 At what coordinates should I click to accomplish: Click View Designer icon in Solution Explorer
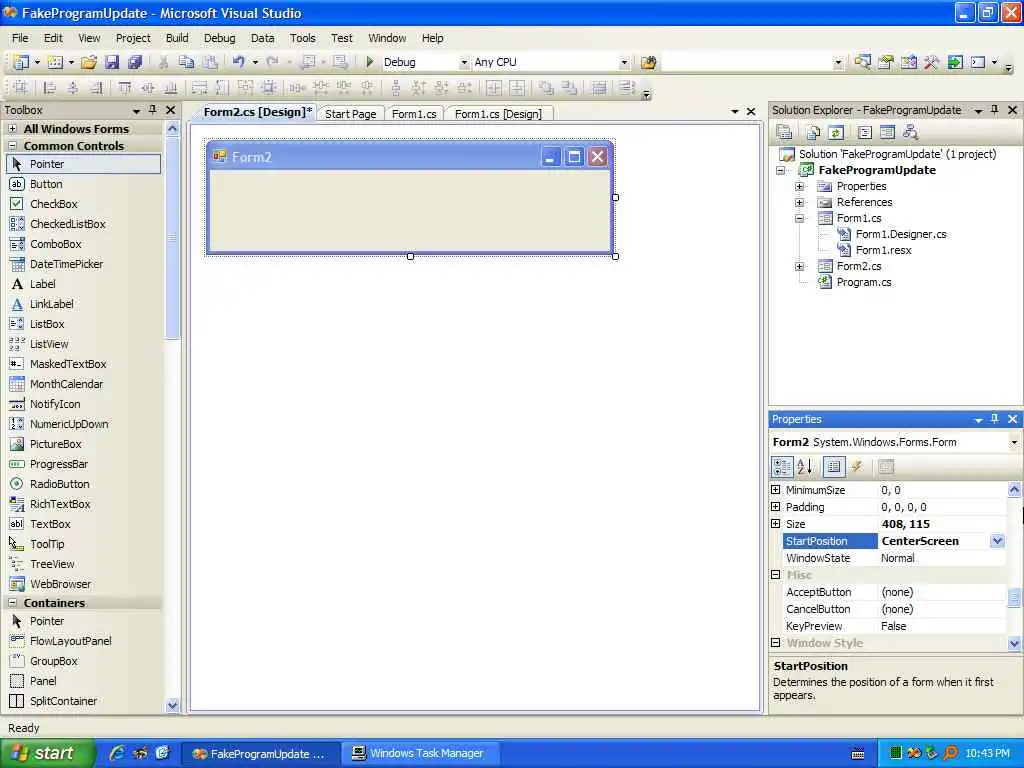tap(887, 133)
